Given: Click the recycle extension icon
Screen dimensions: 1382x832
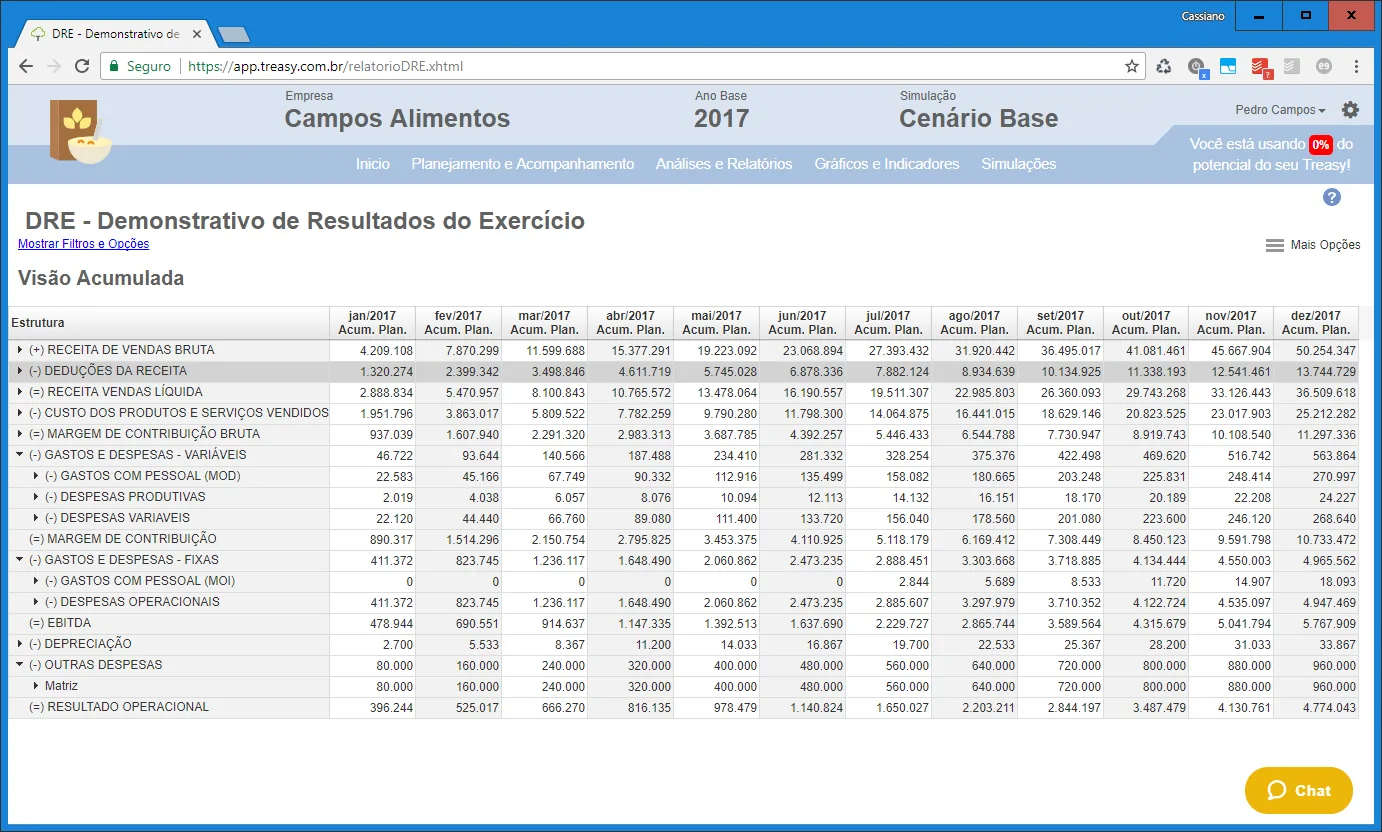Looking at the screenshot, I should 1164,66.
